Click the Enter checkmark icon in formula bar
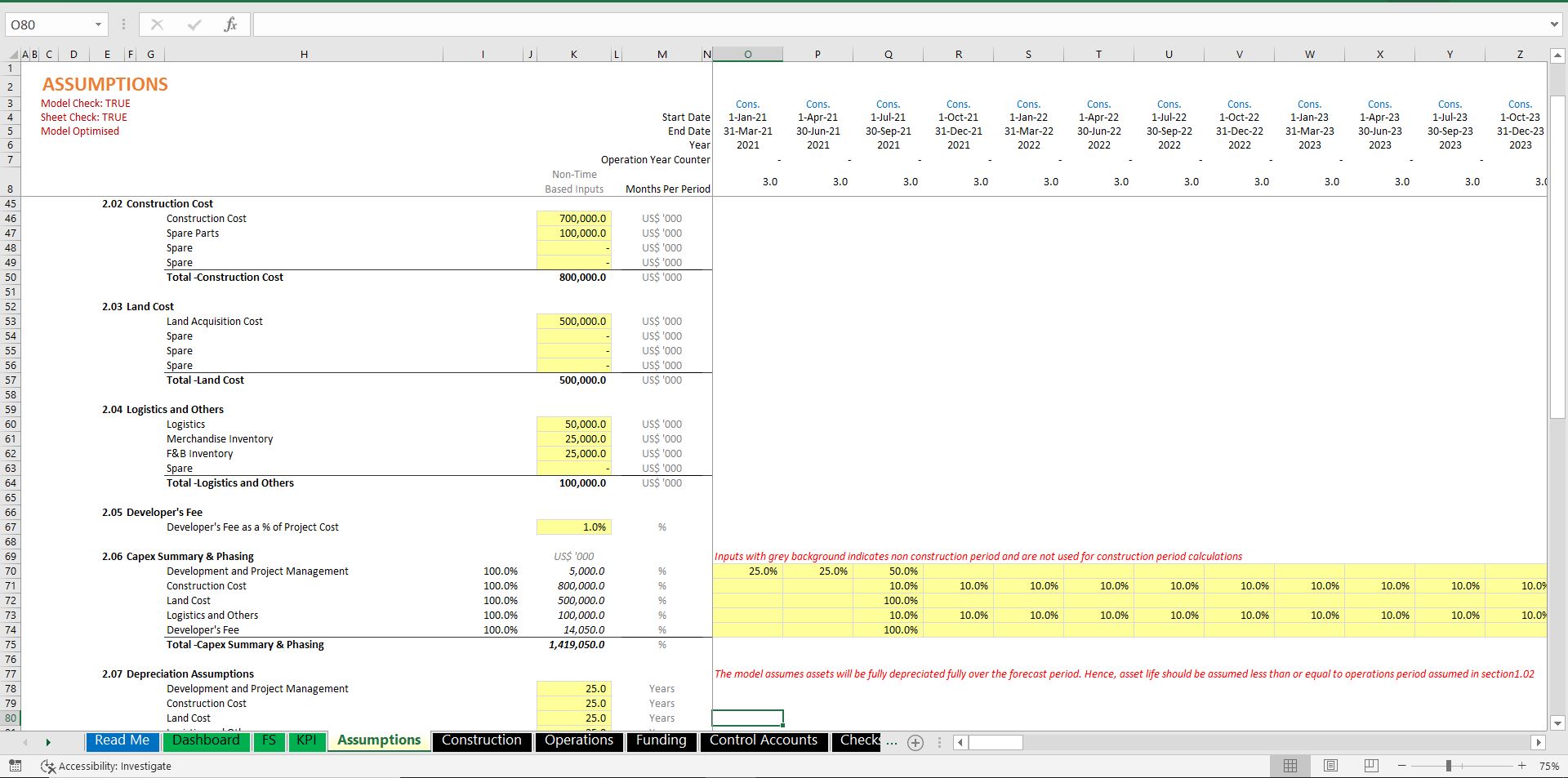The image size is (1568, 778). (x=194, y=24)
